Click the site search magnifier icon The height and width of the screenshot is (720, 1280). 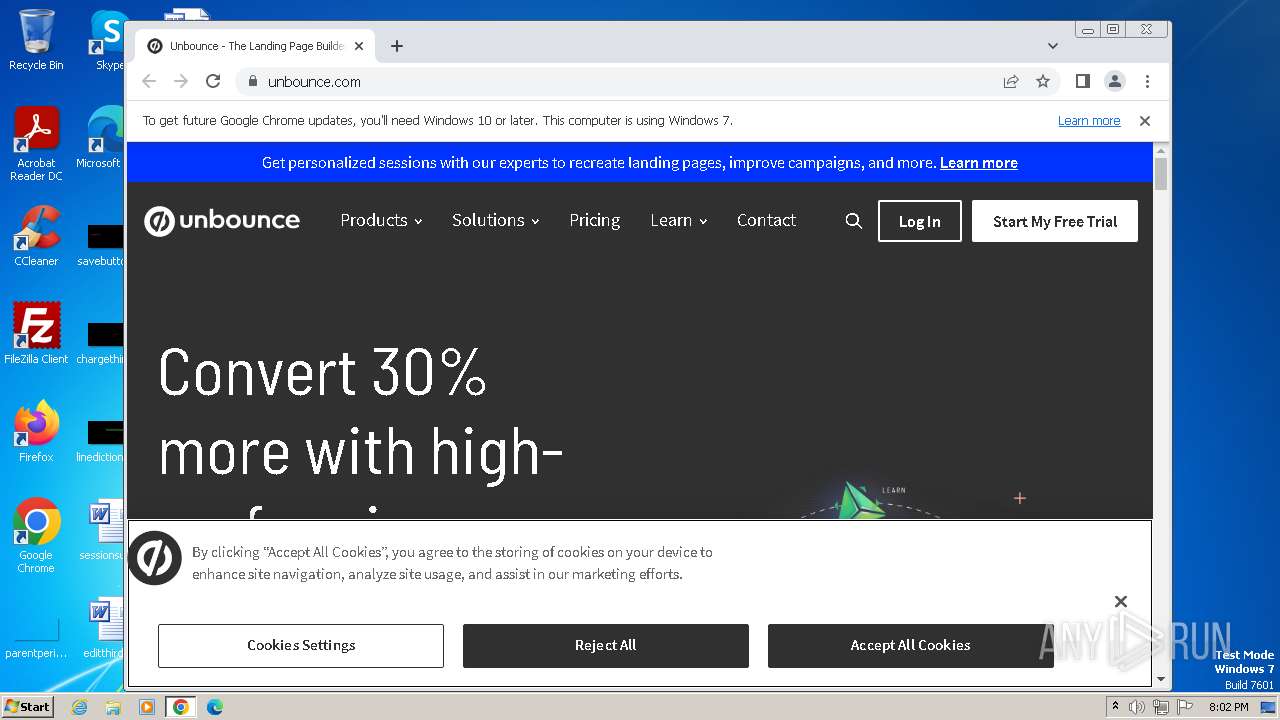point(853,221)
